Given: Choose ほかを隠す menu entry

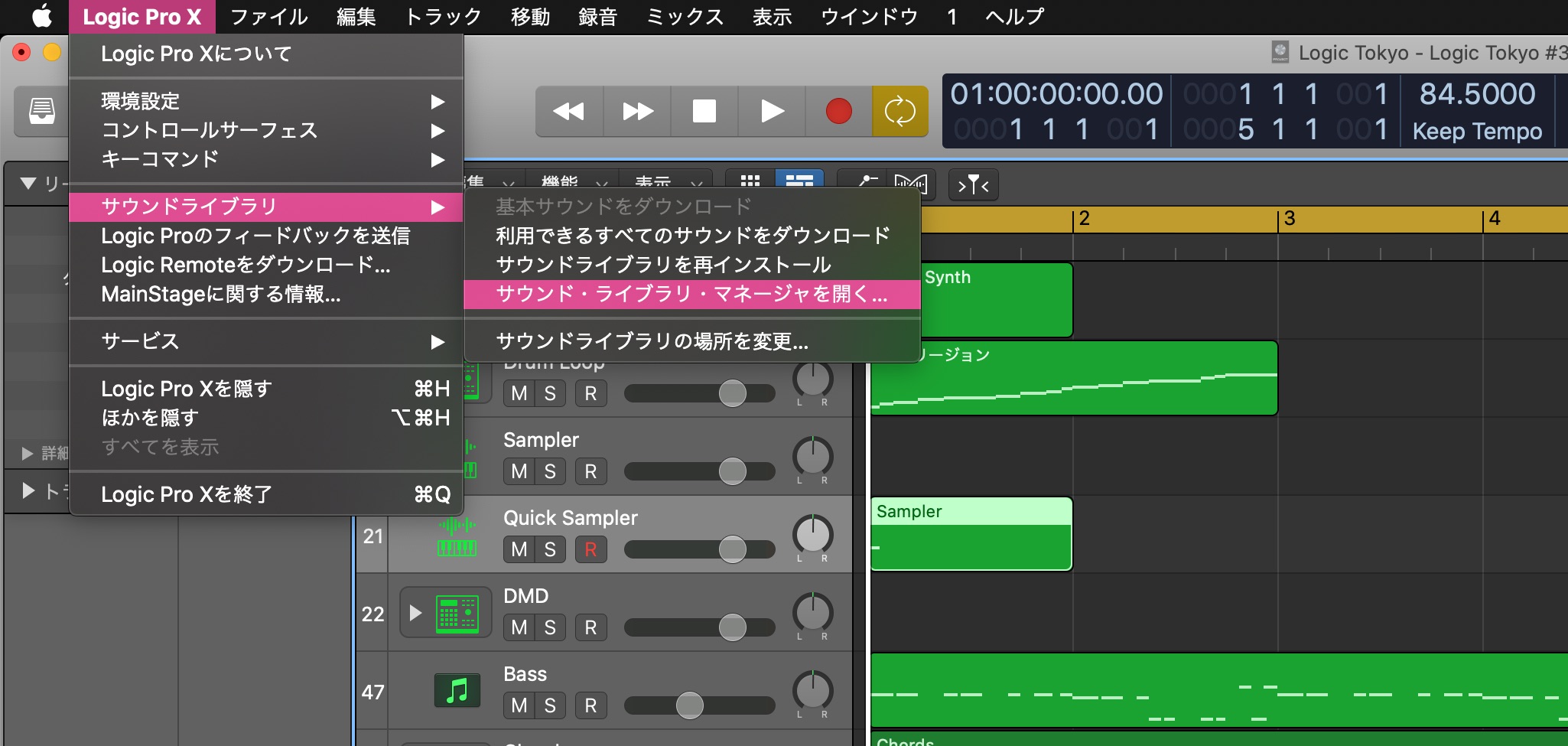Looking at the screenshot, I should (x=266, y=418).
